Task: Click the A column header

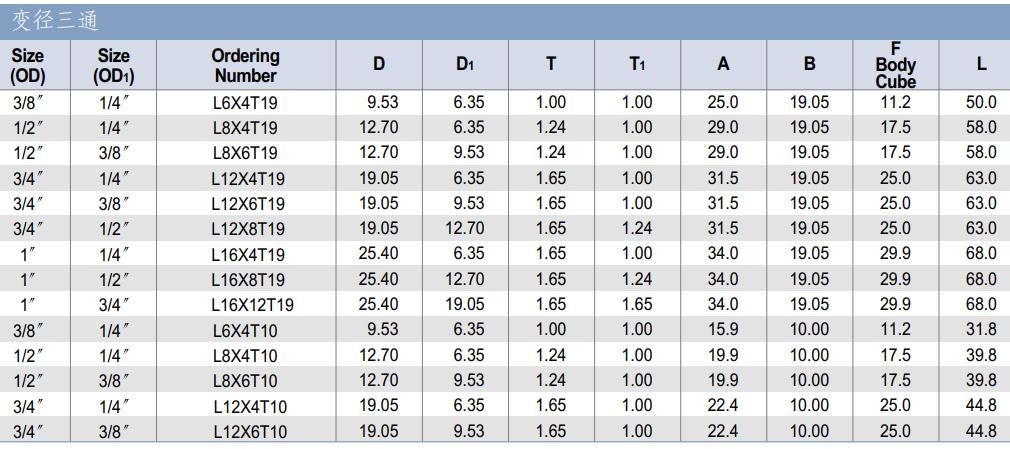Action: [x=723, y=64]
